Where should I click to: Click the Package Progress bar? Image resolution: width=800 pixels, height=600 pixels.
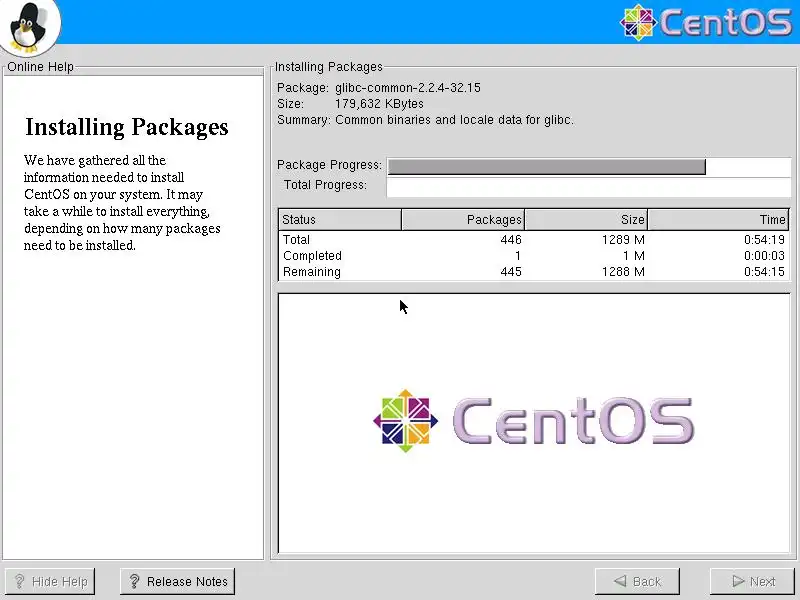pyautogui.click(x=589, y=166)
